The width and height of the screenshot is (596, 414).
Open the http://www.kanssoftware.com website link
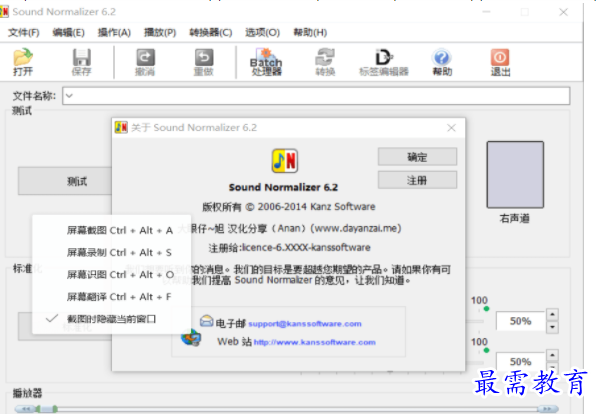pos(315,342)
